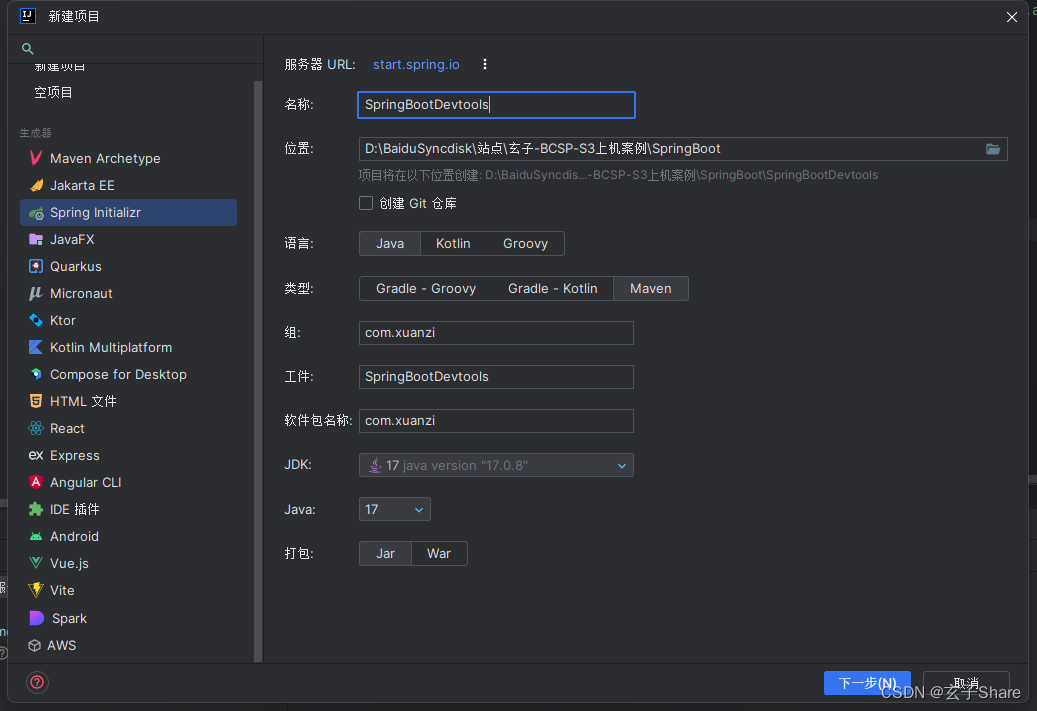This screenshot has width=1037, height=711.
Task: Click the Angular CLI red shield icon
Action: click(36, 482)
